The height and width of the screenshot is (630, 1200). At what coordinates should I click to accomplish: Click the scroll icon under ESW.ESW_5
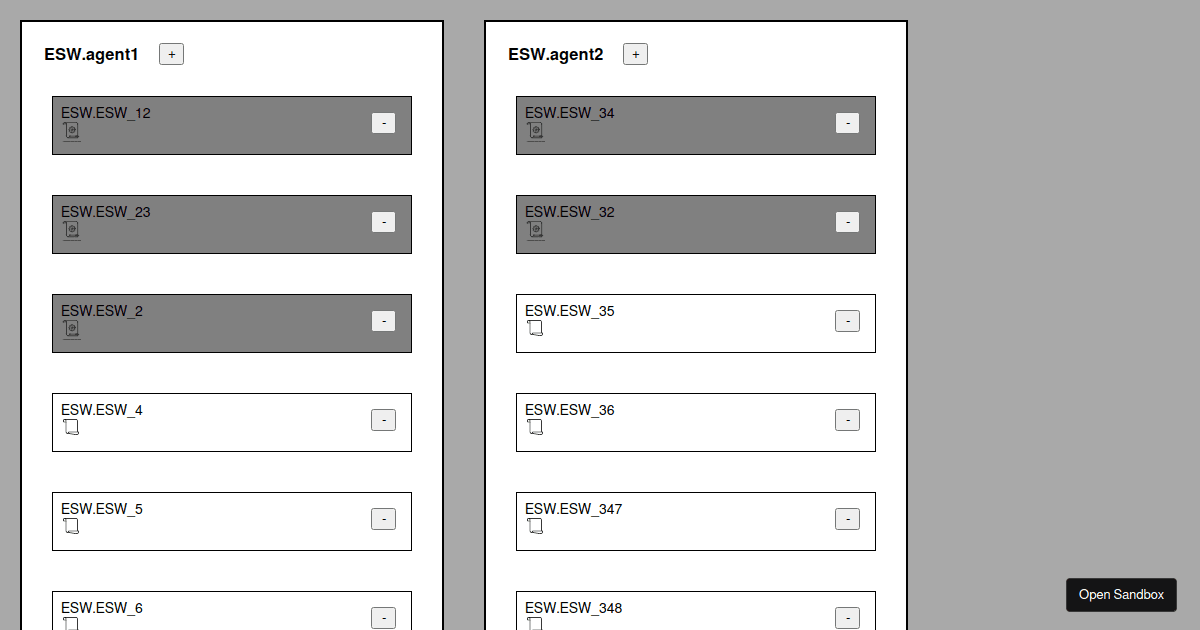pyautogui.click(x=71, y=526)
